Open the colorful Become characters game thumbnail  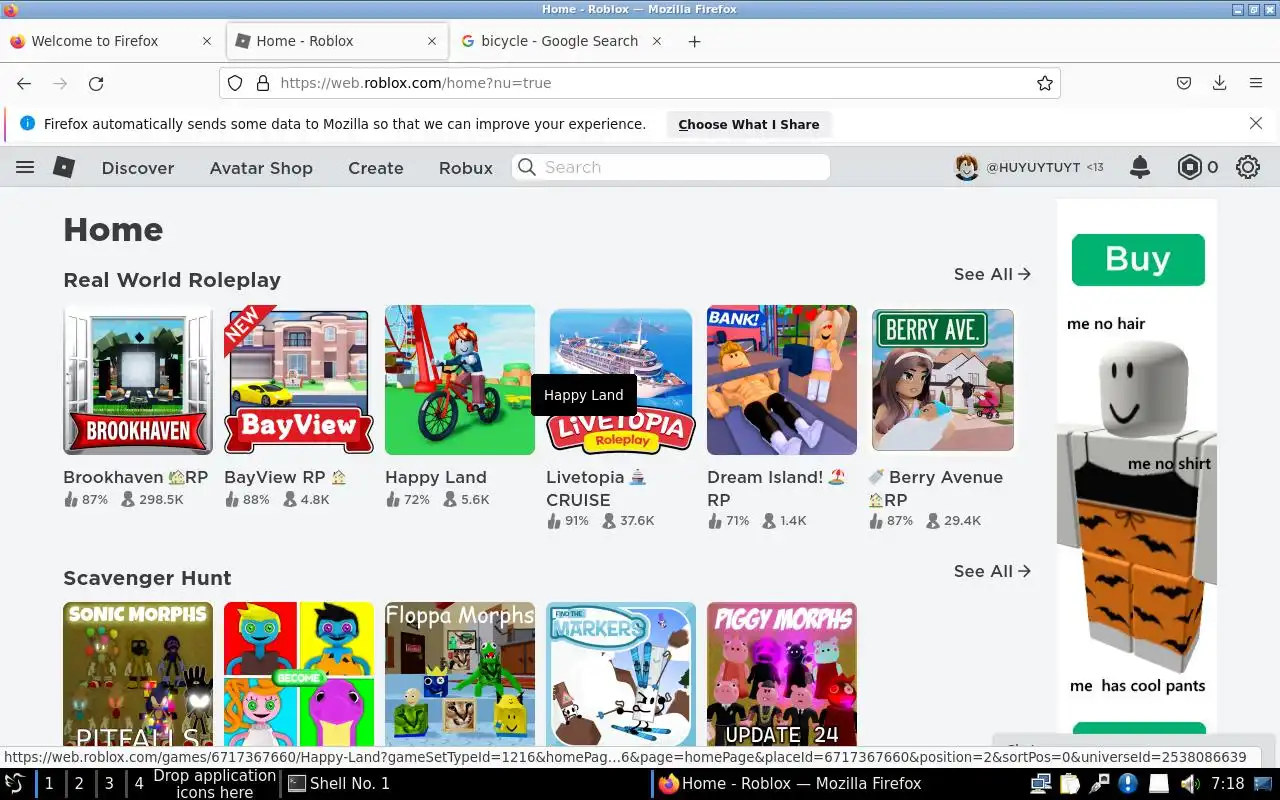[299, 675]
